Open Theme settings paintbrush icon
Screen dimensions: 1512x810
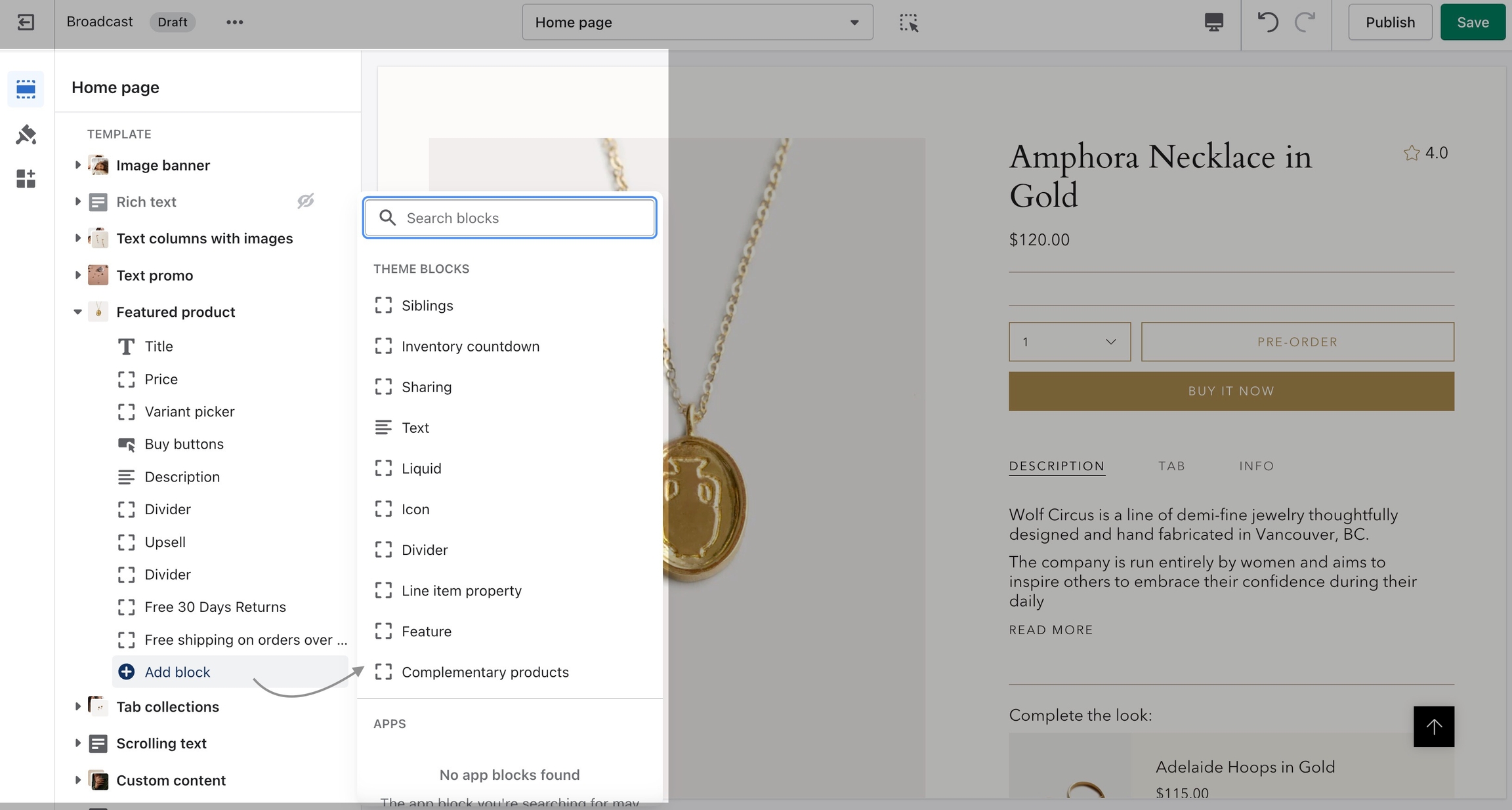click(26, 134)
